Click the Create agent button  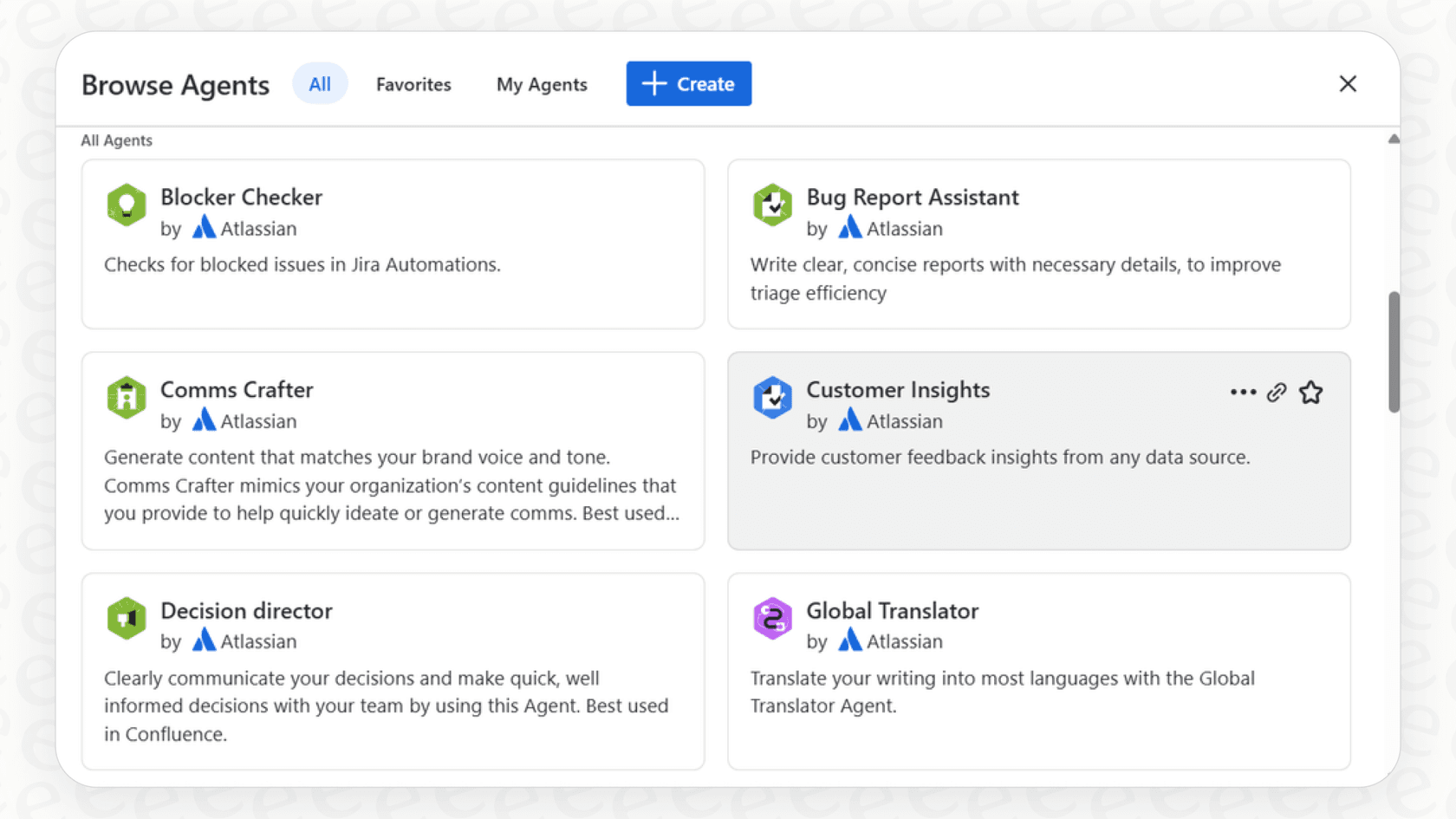[688, 84]
